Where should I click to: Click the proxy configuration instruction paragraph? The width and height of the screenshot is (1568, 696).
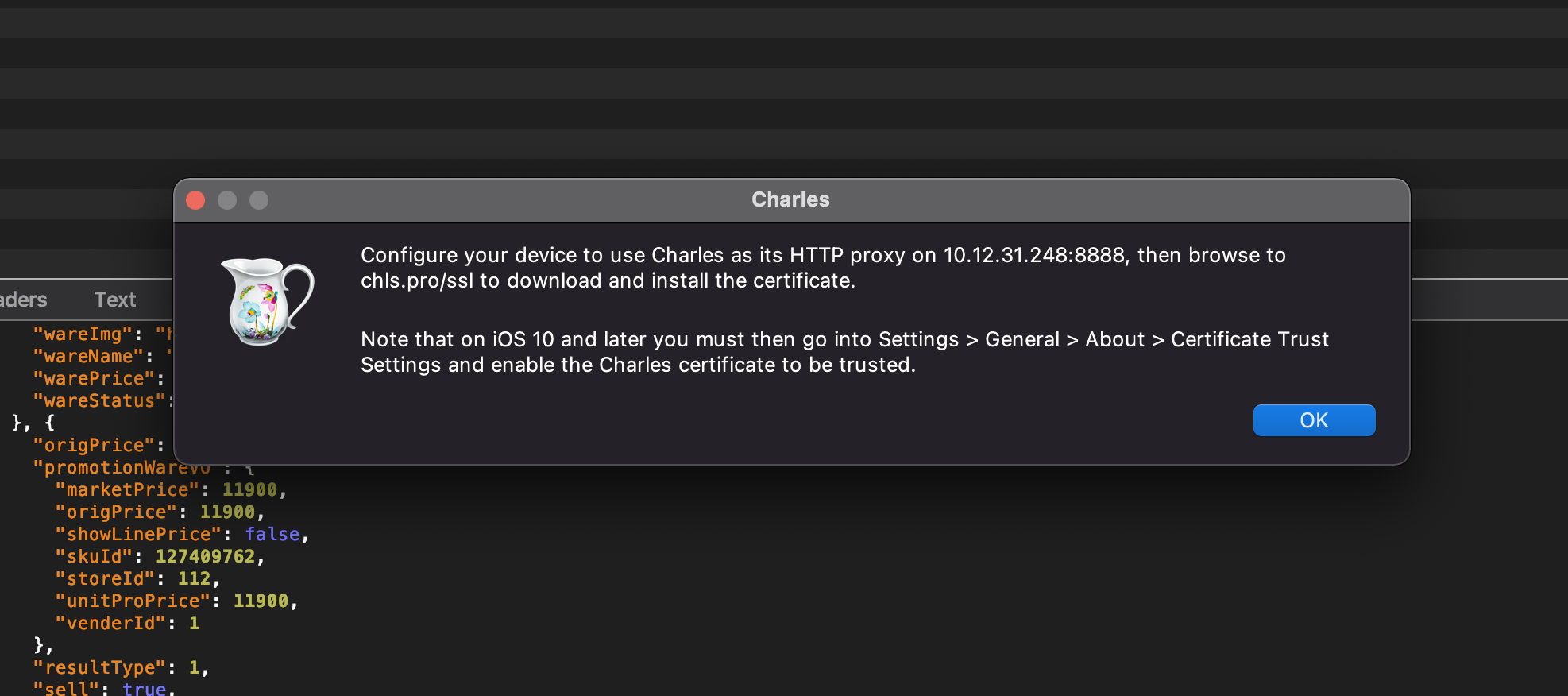[x=823, y=268]
